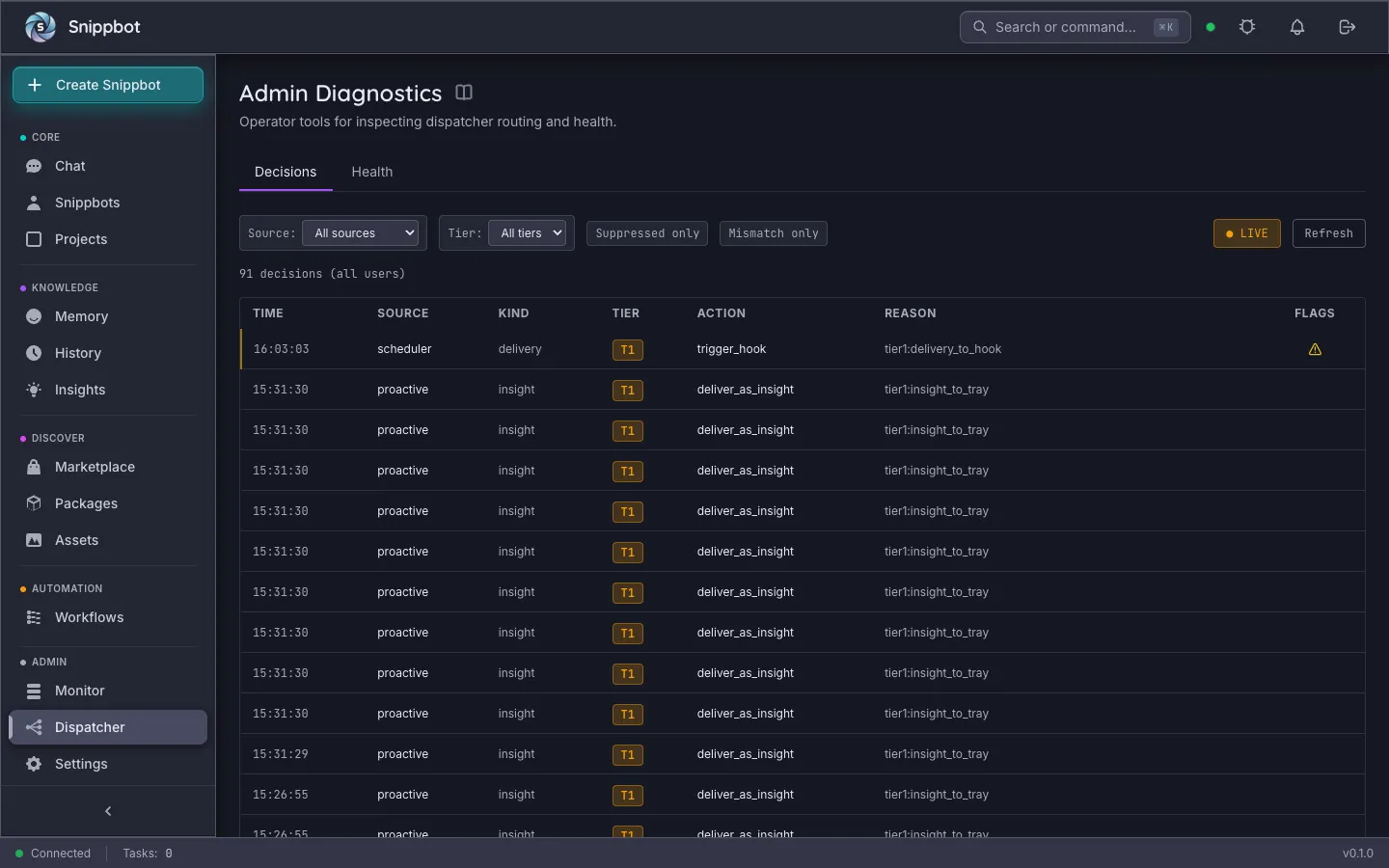The height and width of the screenshot is (868, 1389).
Task: Click the first 15:26:55 timestamp cell
Action: point(281,795)
